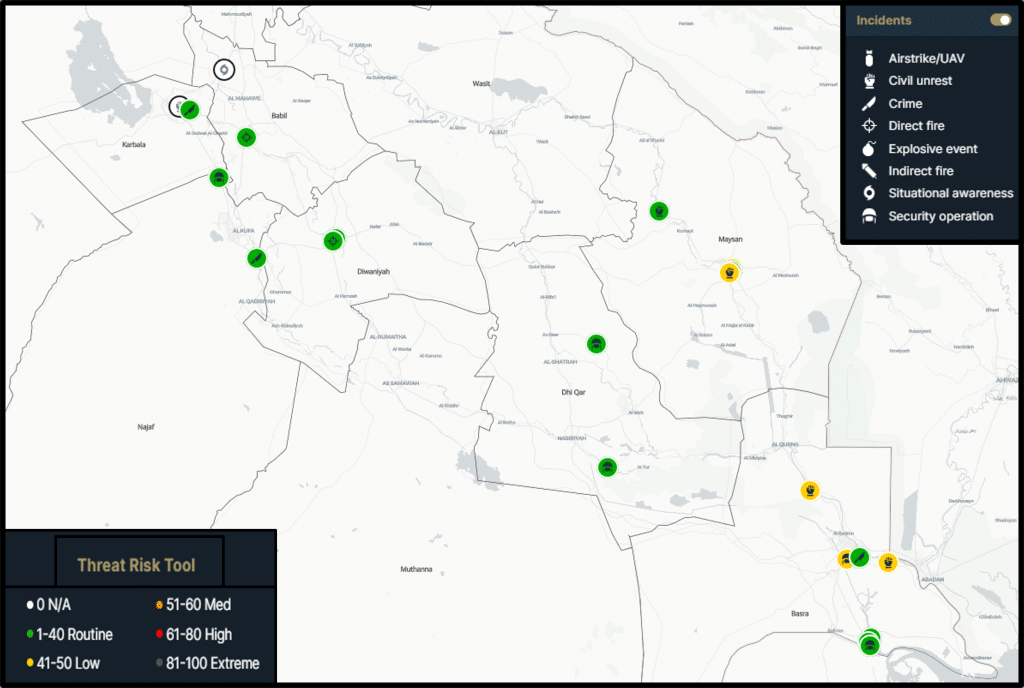The width and height of the screenshot is (1024, 688).
Task: Click the Dhi Qar province label
Action: [x=572, y=393]
